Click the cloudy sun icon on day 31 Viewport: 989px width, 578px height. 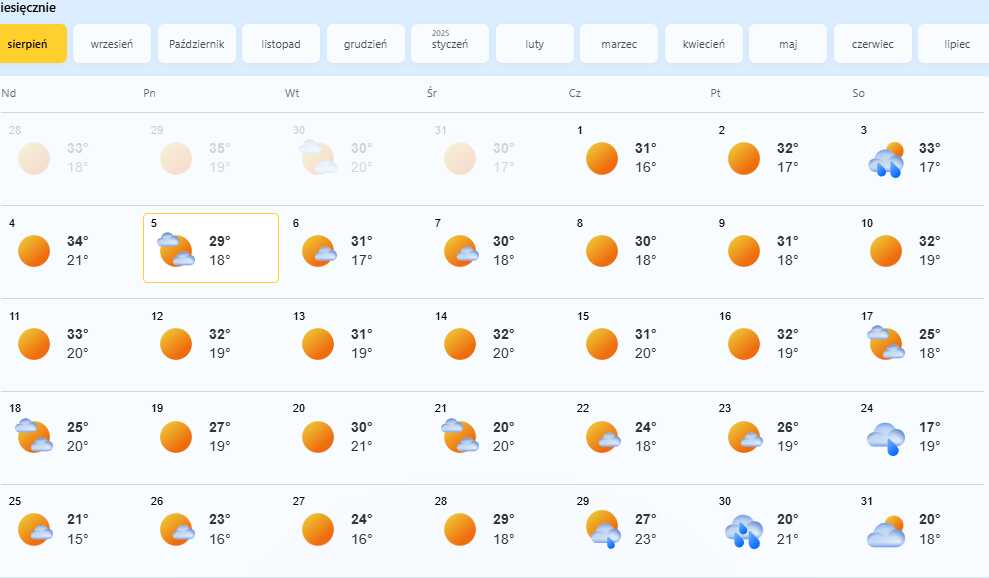pyautogui.click(x=886, y=531)
